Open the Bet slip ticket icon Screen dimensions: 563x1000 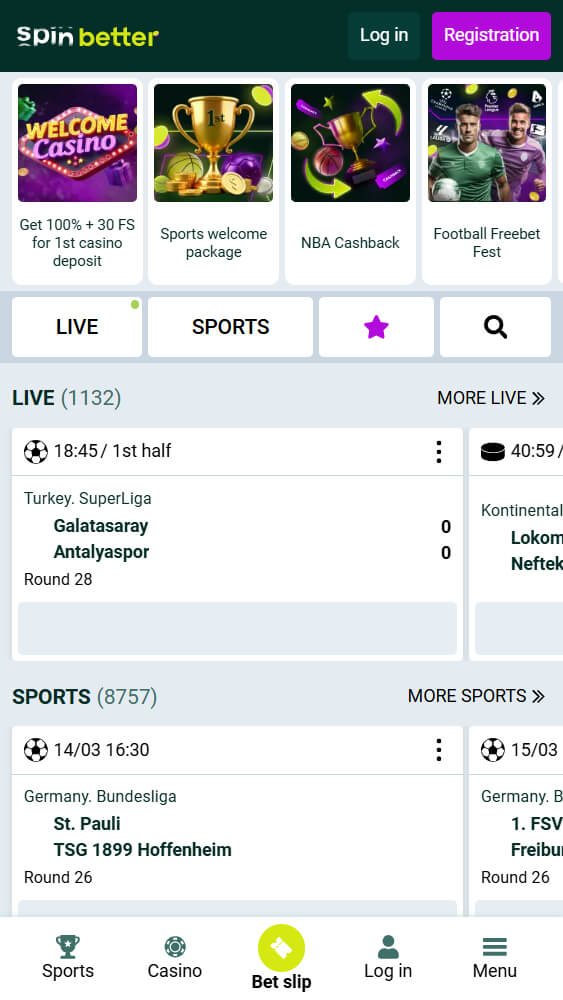281,948
